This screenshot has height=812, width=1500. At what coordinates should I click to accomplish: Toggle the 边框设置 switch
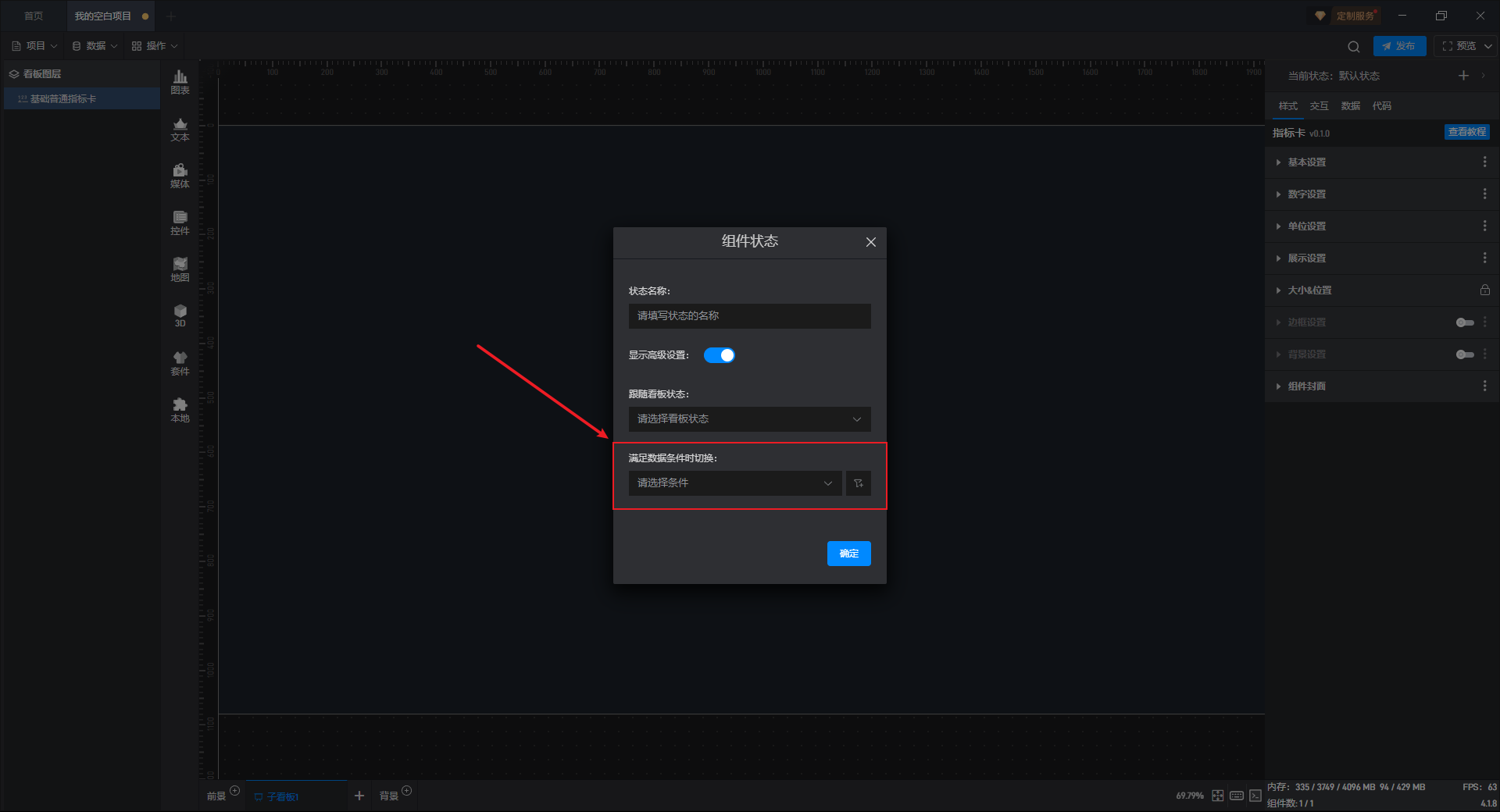[x=1465, y=322]
